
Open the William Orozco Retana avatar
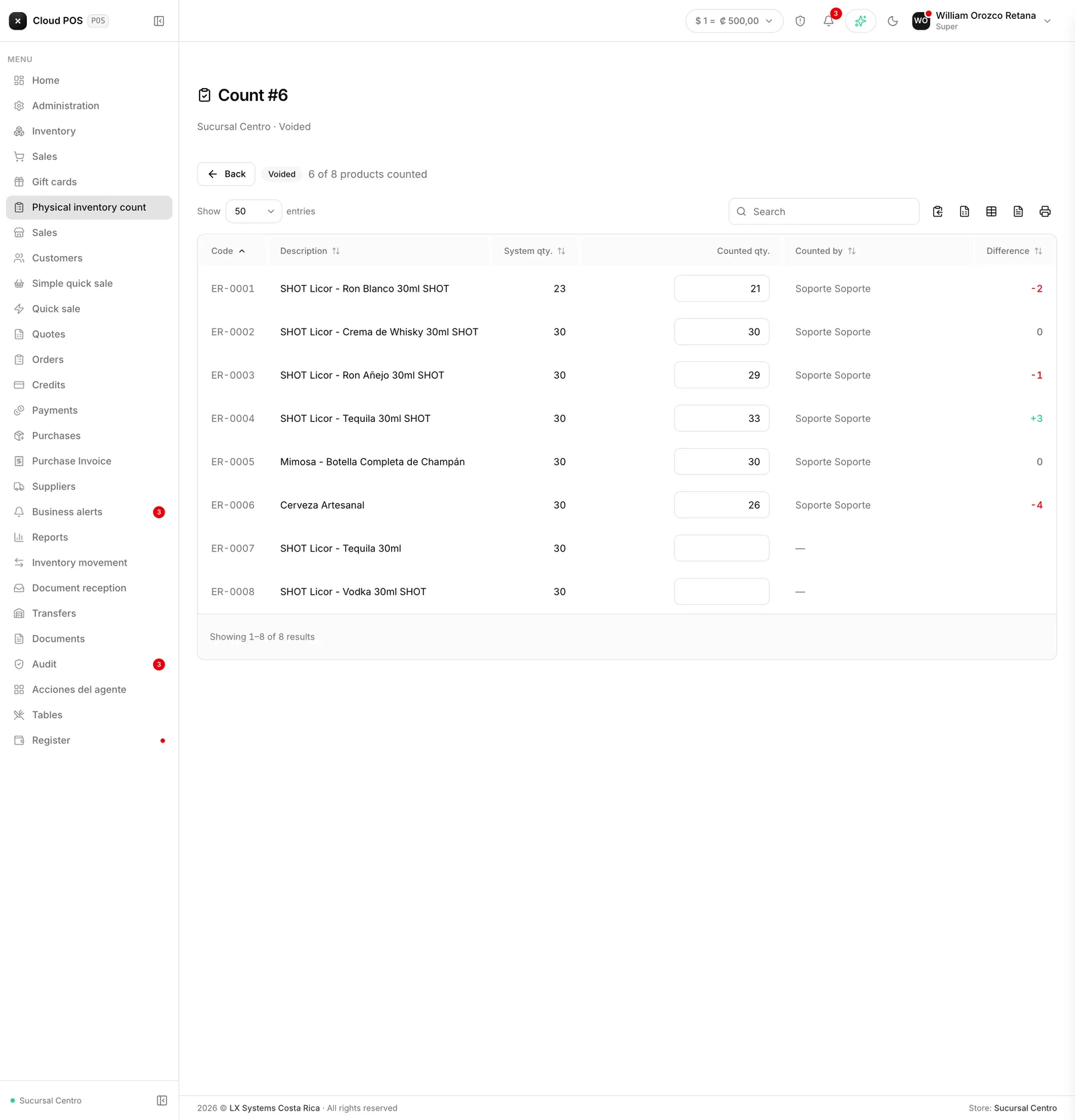(x=921, y=21)
